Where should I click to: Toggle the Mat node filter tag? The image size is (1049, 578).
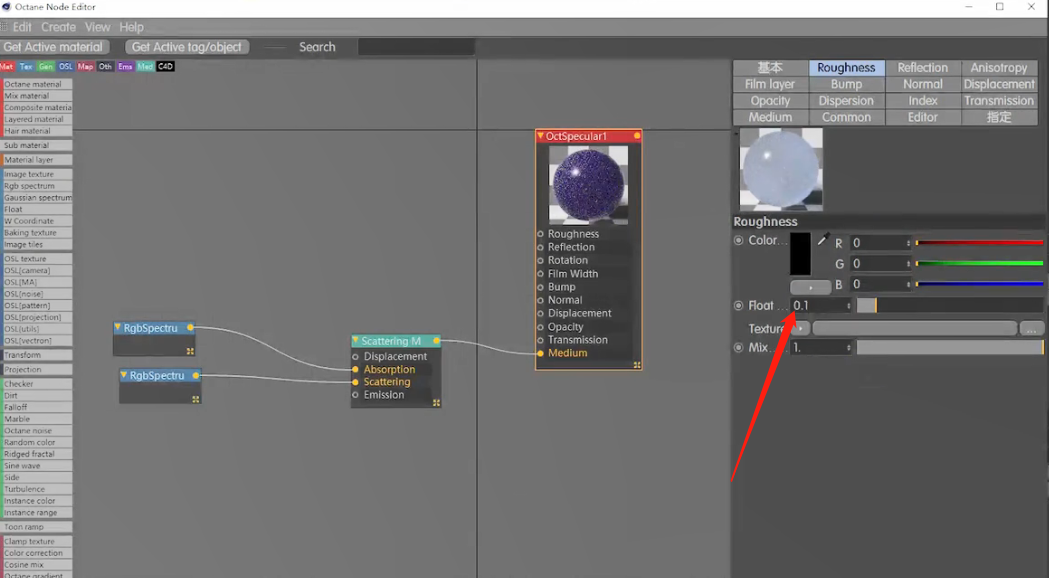click(7, 66)
